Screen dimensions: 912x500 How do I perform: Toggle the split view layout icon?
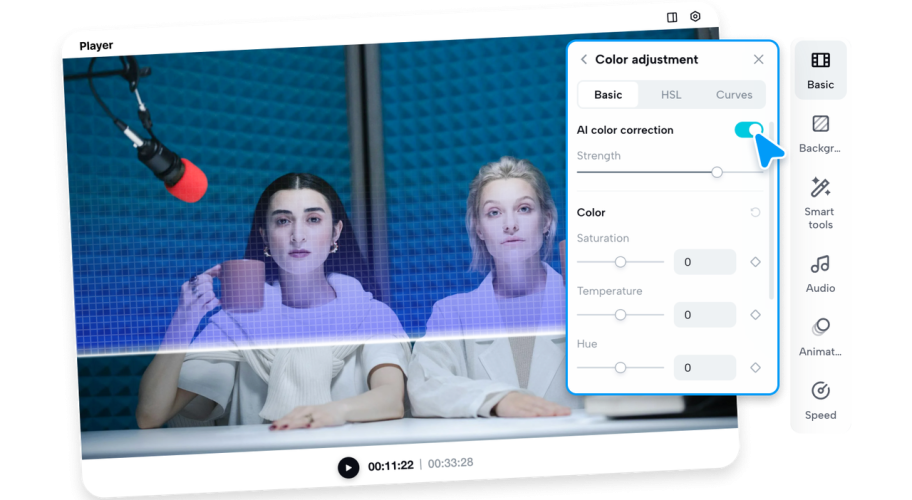point(672,17)
